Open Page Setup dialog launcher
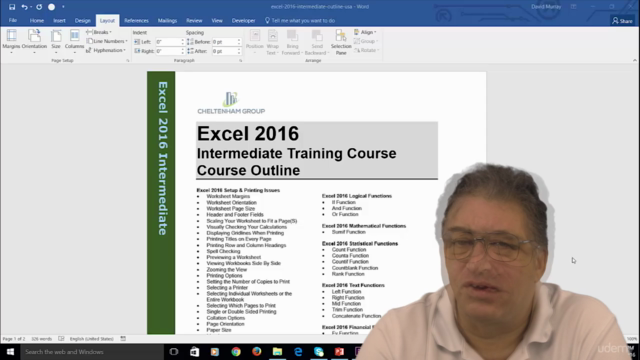 pyautogui.click(x=128, y=60)
